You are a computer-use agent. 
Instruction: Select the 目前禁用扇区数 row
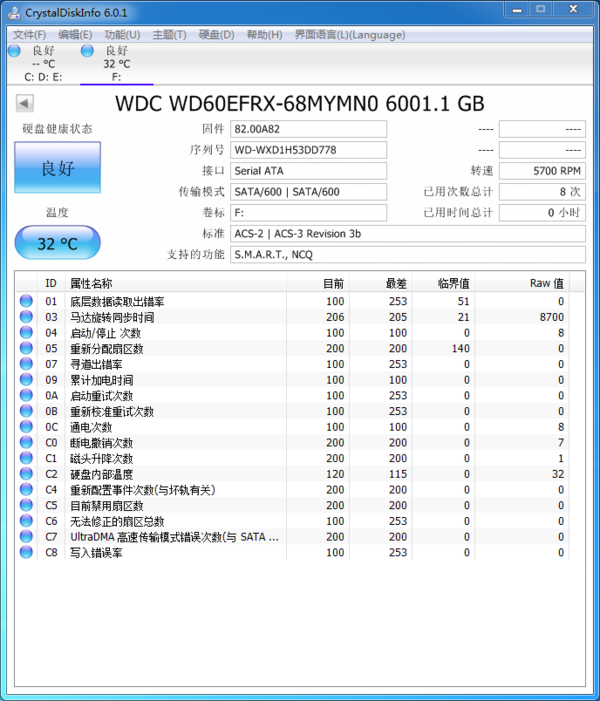pyautogui.click(x=292, y=505)
